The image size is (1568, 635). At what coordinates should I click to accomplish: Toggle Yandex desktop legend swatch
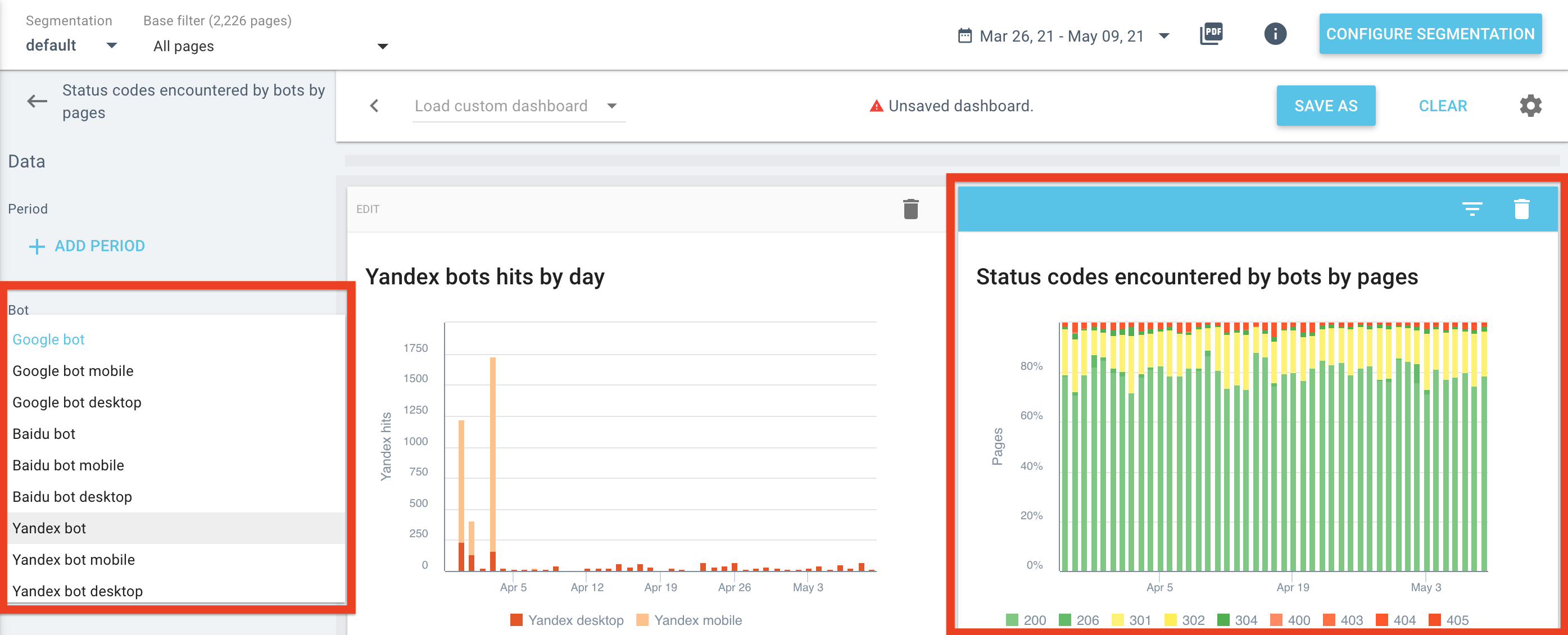click(516, 620)
